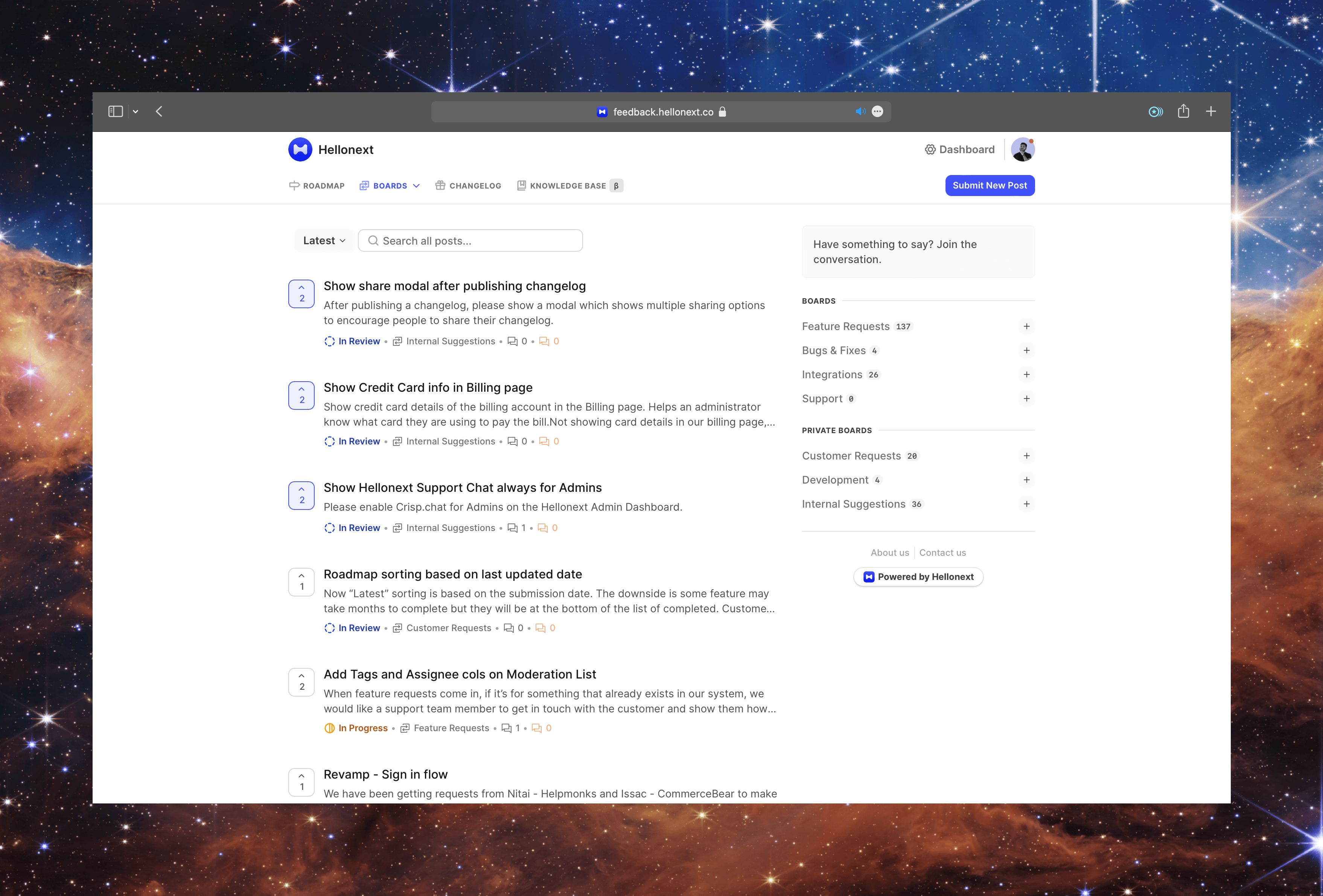Toggle add button next to Support board

(1027, 398)
